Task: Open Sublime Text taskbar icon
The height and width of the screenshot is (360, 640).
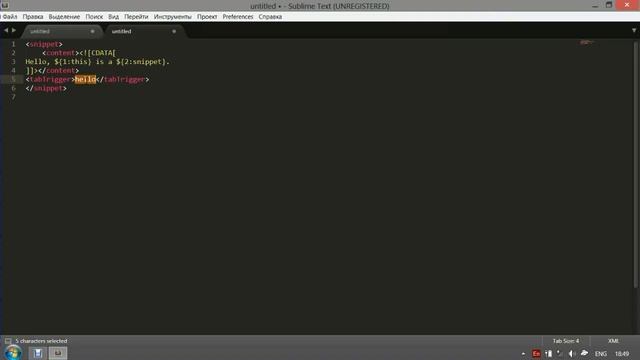Action: tap(58, 353)
